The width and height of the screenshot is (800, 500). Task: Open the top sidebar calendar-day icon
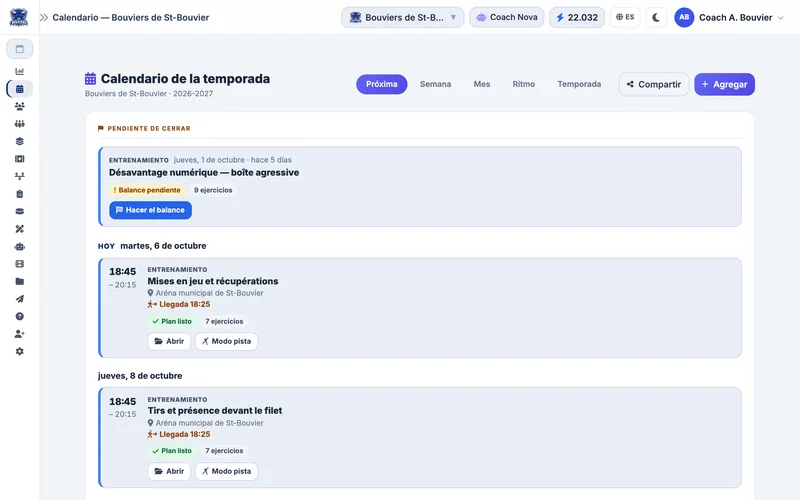tap(19, 49)
